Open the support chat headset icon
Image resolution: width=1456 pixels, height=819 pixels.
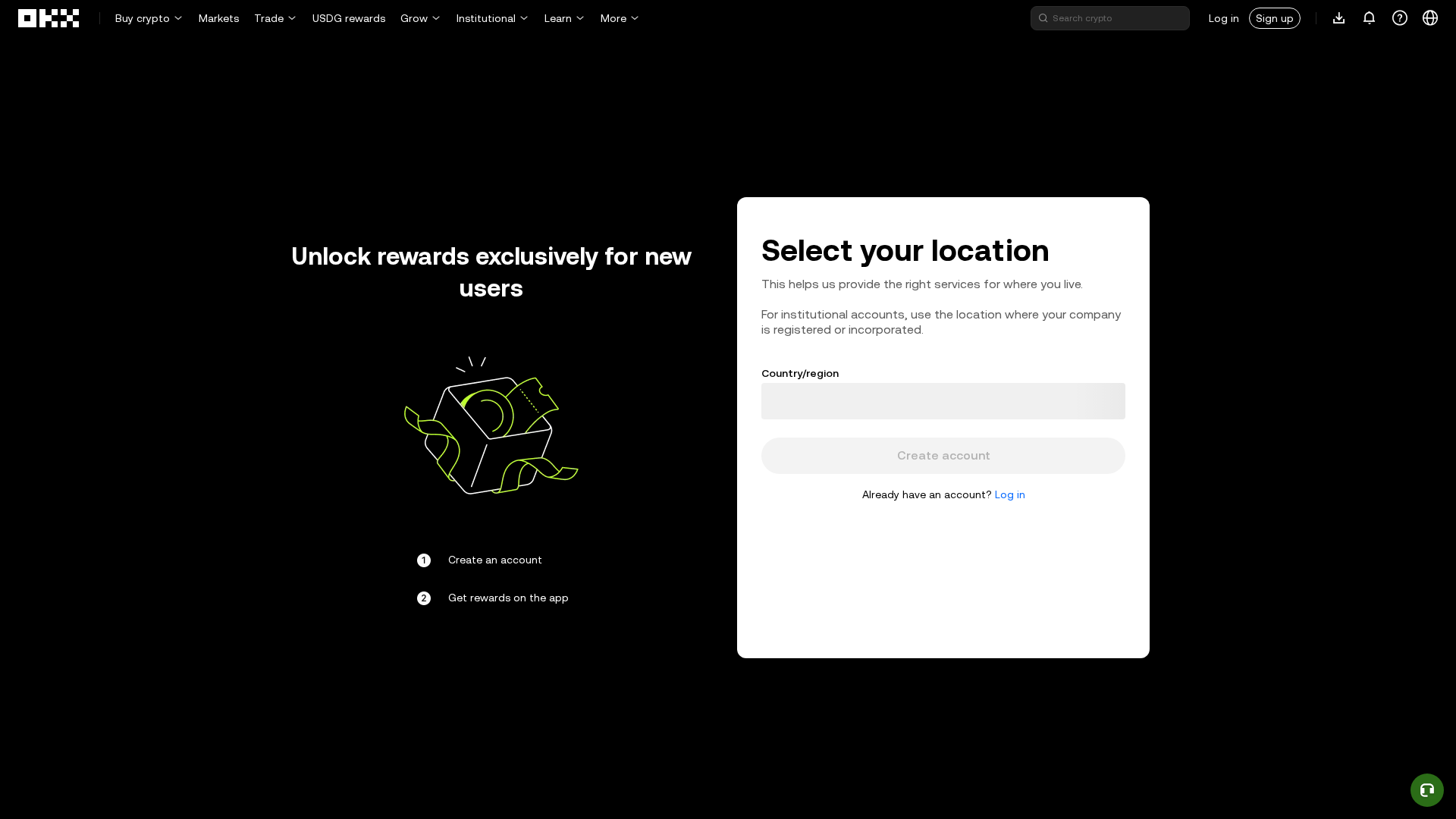(1427, 790)
